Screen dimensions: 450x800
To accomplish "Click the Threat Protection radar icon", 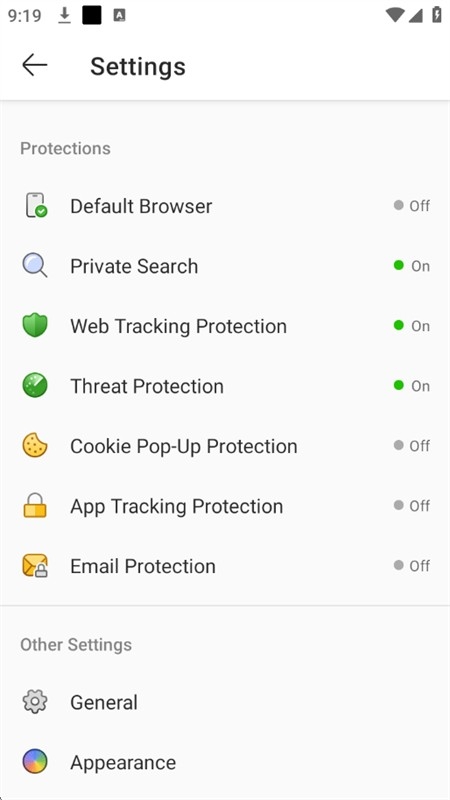I will pyautogui.click(x=35, y=386).
